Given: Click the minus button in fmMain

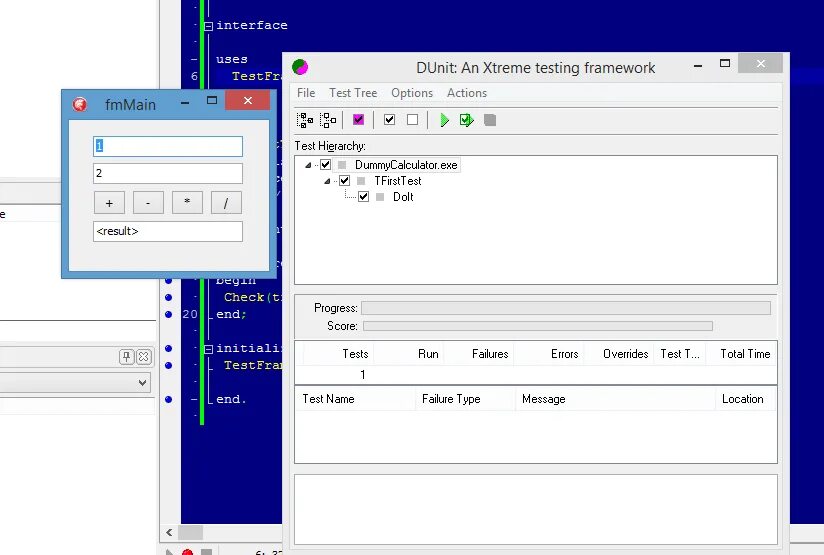Looking at the screenshot, I should click(148, 203).
